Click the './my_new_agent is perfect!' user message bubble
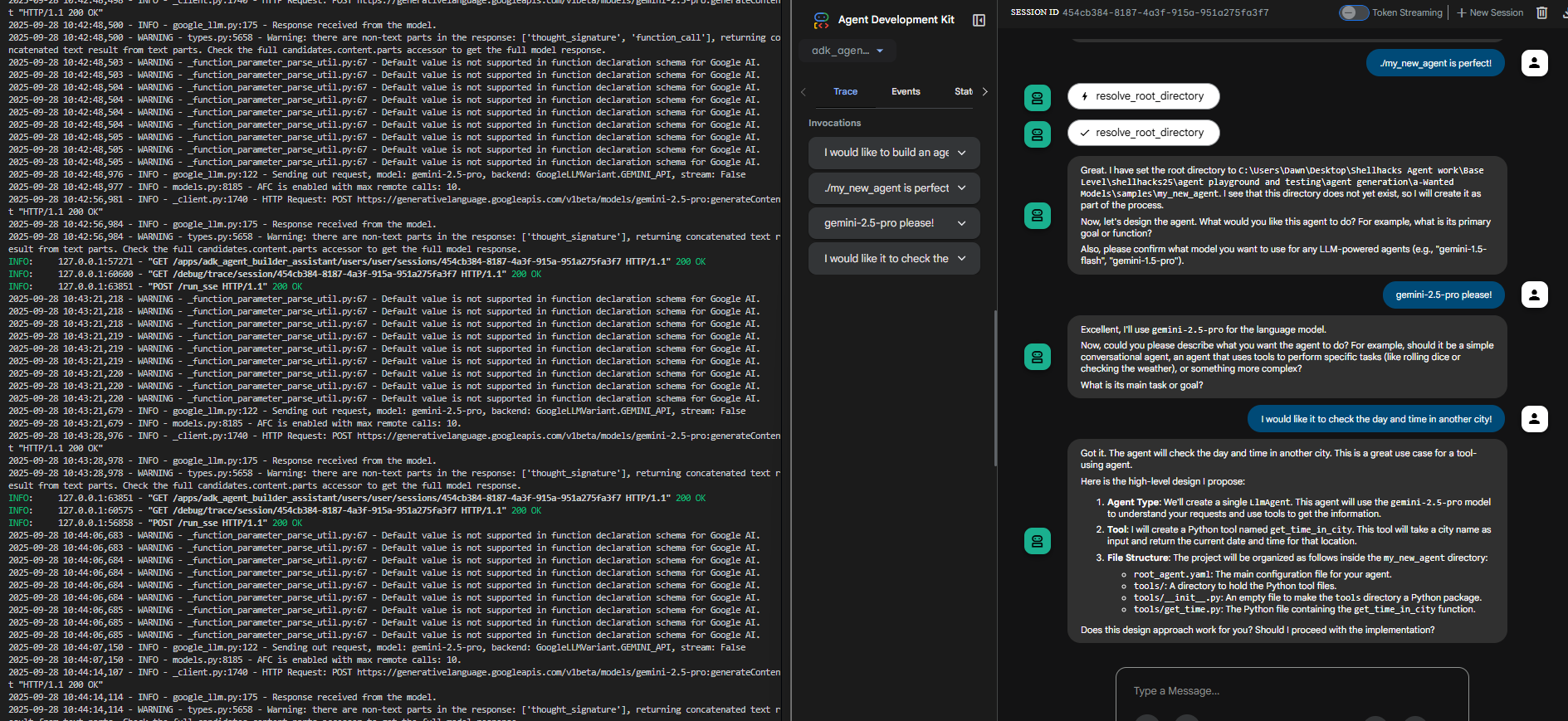The image size is (1568, 721). click(x=1435, y=63)
